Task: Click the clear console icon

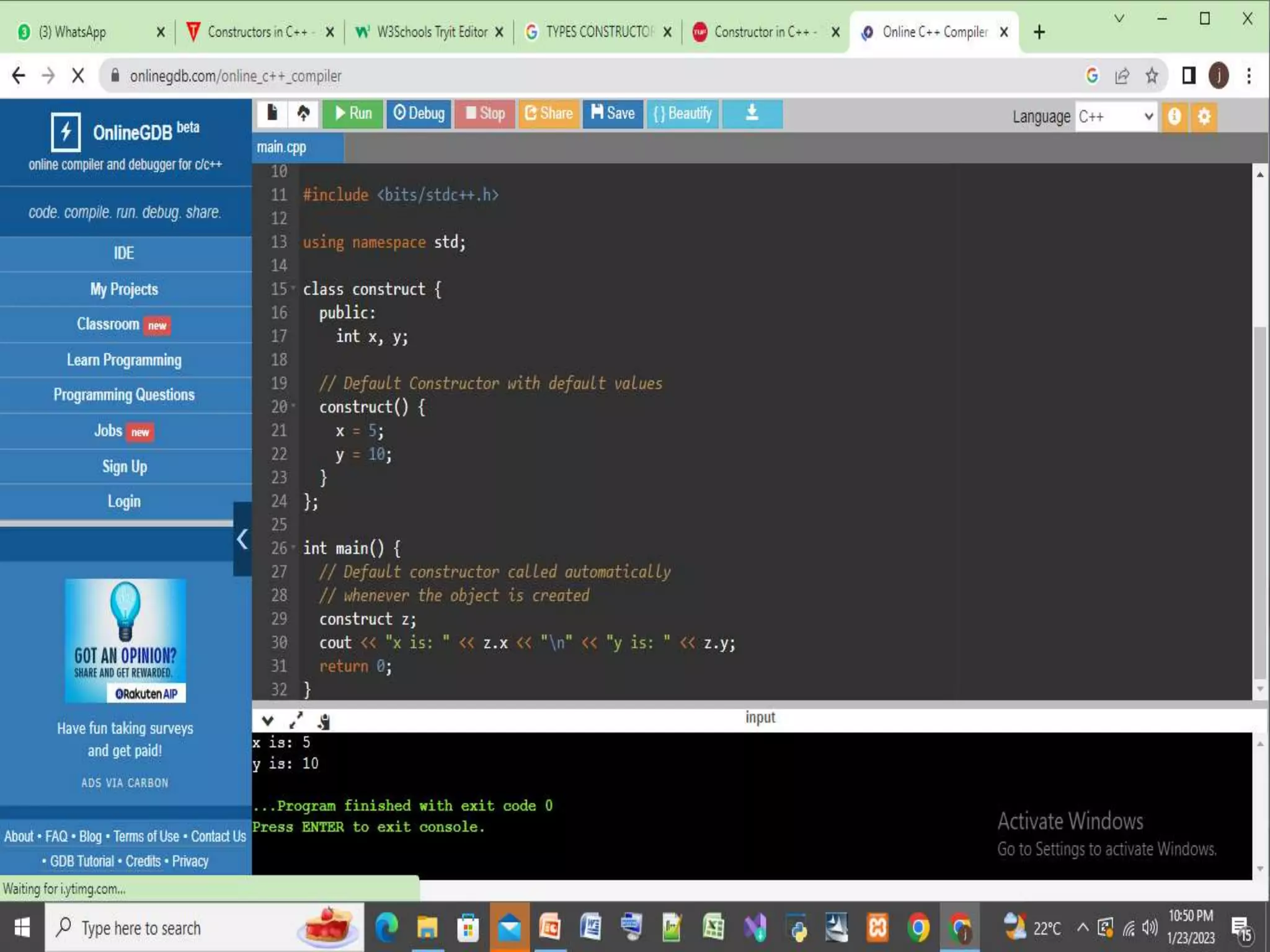Action: [324, 721]
